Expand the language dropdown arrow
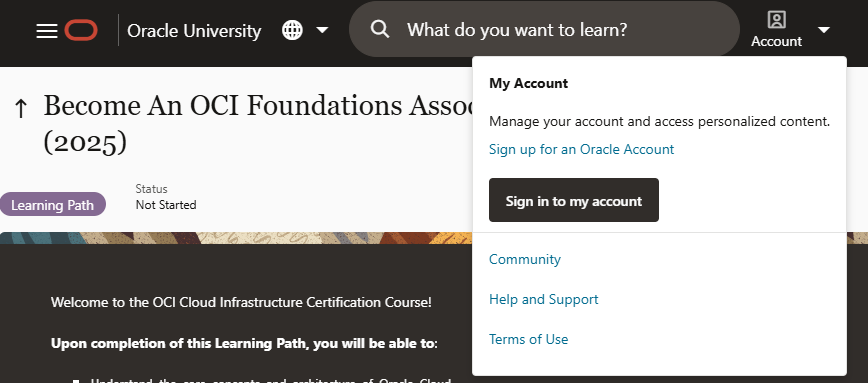 pos(322,30)
